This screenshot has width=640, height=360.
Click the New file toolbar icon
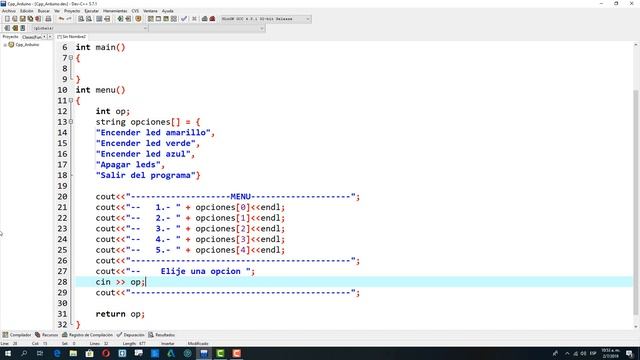point(7,19)
